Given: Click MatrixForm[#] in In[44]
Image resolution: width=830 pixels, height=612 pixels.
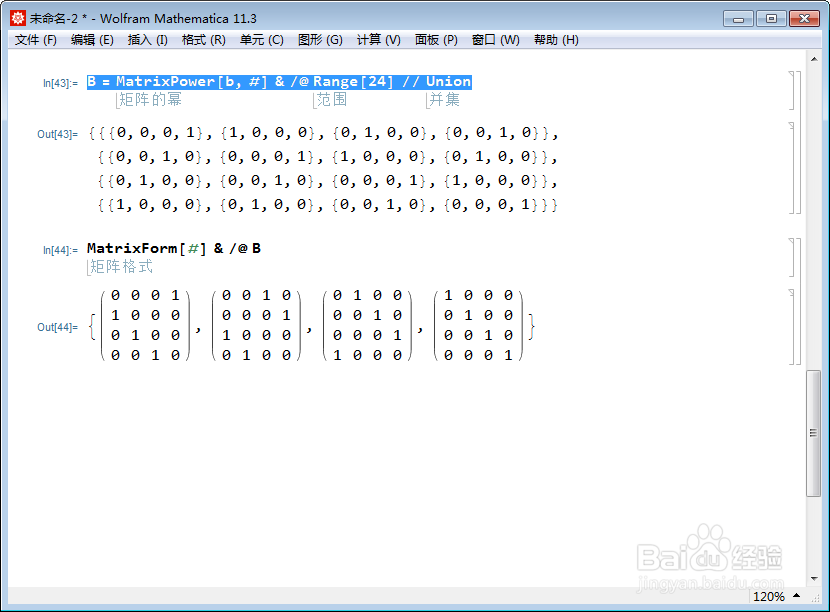Looking at the screenshot, I should pos(147,248).
